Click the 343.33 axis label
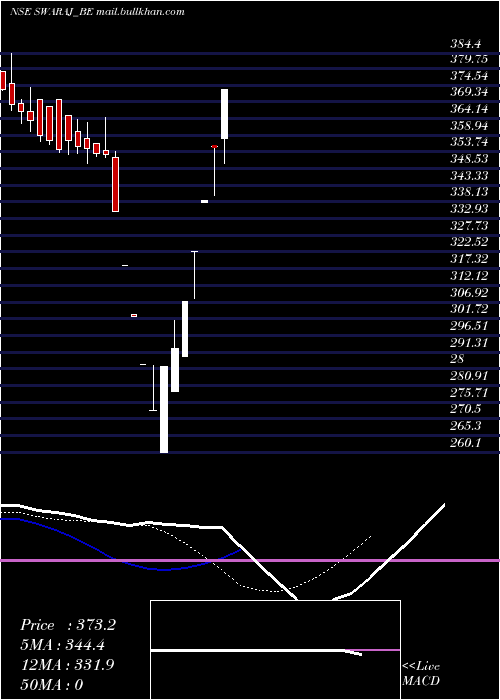The image size is (500, 700). pos(469,175)
